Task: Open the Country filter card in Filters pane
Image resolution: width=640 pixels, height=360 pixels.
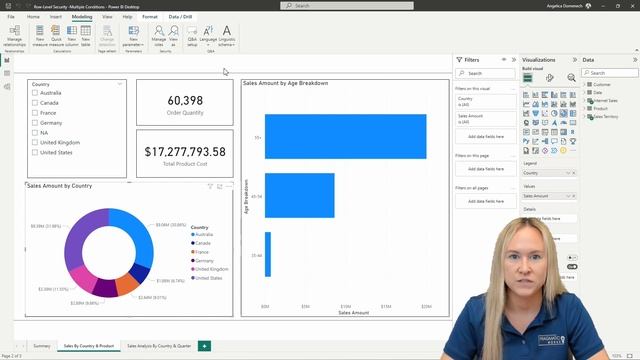Action: [486, 102]
